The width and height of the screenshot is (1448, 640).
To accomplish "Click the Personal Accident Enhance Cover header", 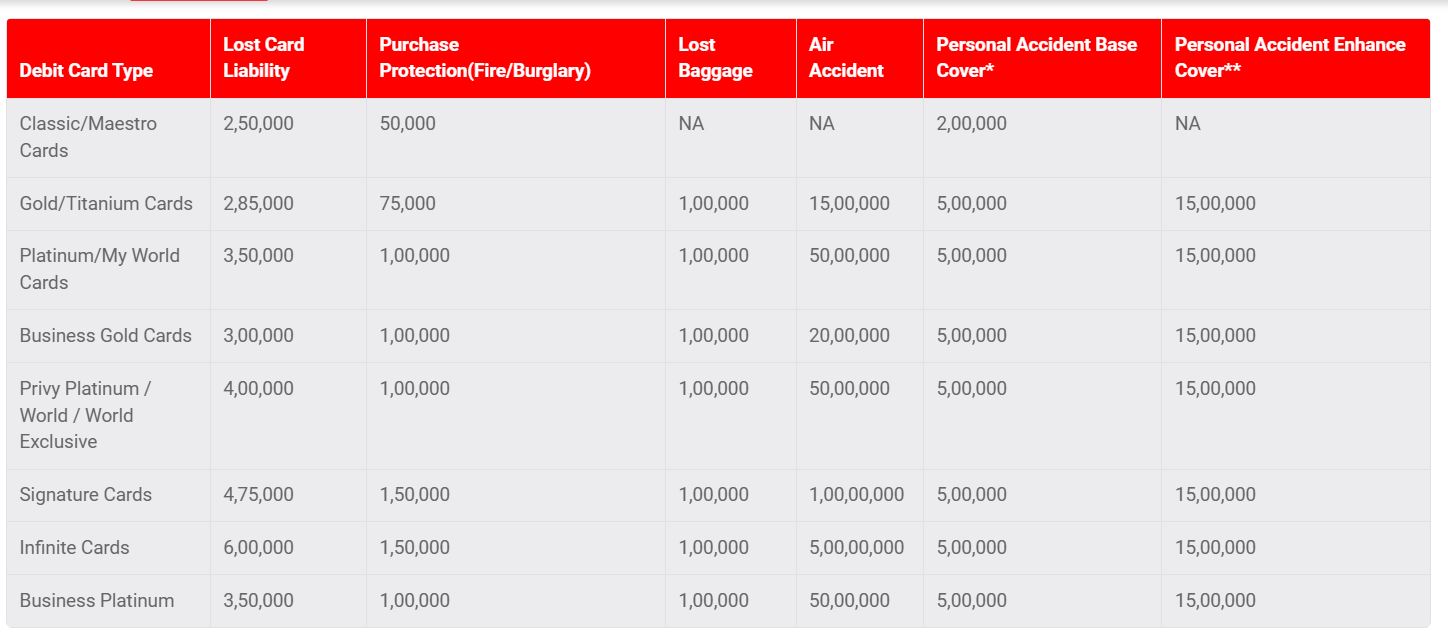I will point(1289,58).
